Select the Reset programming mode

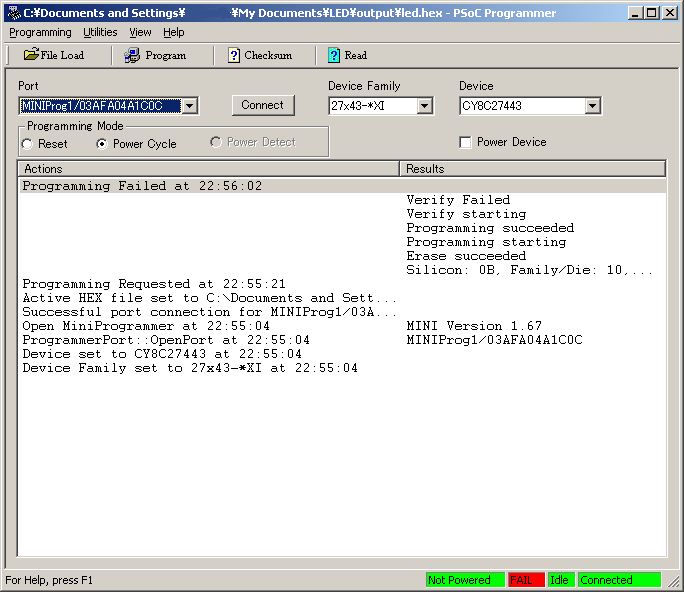27,144
